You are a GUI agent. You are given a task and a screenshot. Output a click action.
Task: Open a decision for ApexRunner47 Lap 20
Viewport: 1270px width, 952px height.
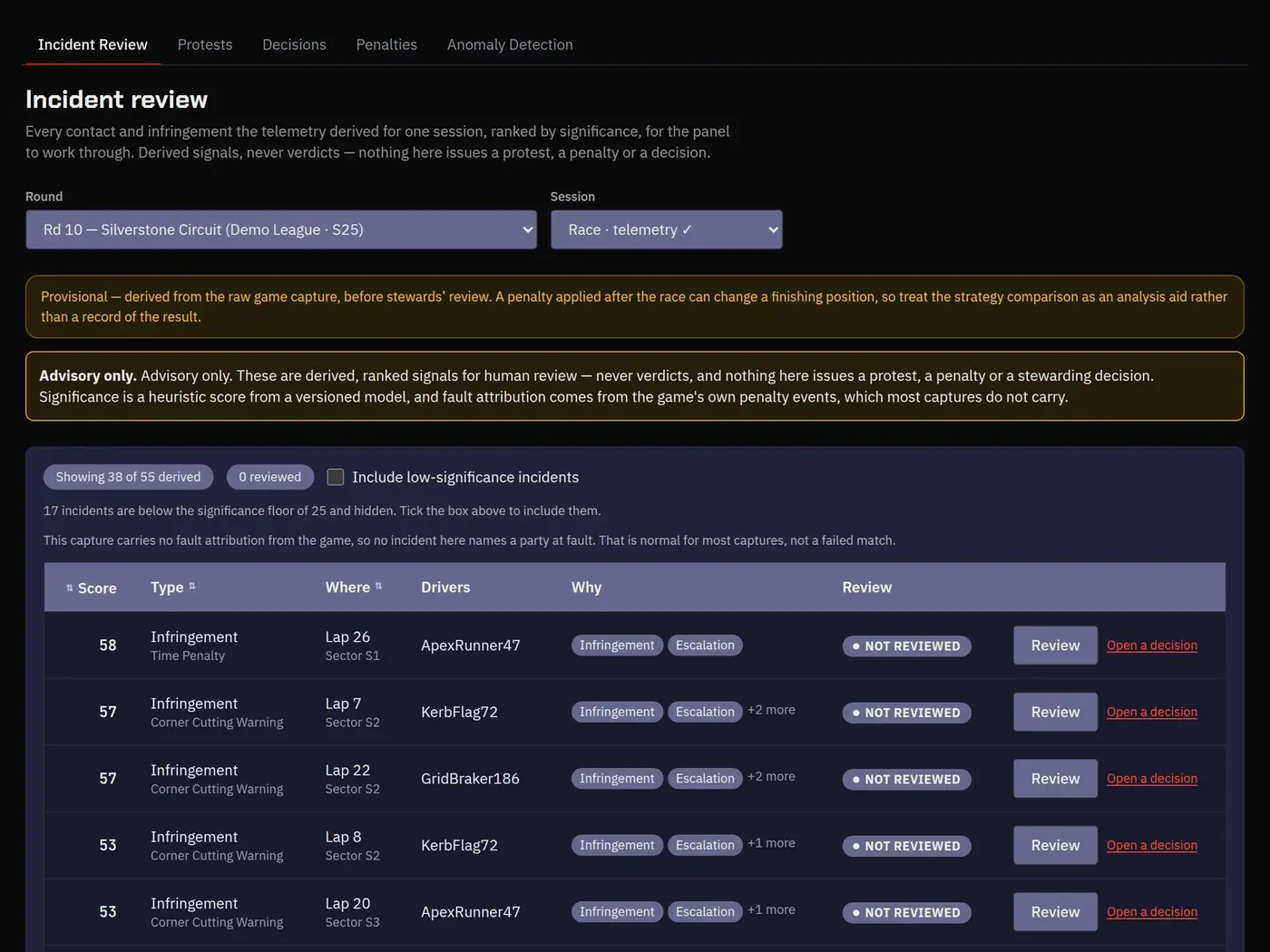(1152, 912)
